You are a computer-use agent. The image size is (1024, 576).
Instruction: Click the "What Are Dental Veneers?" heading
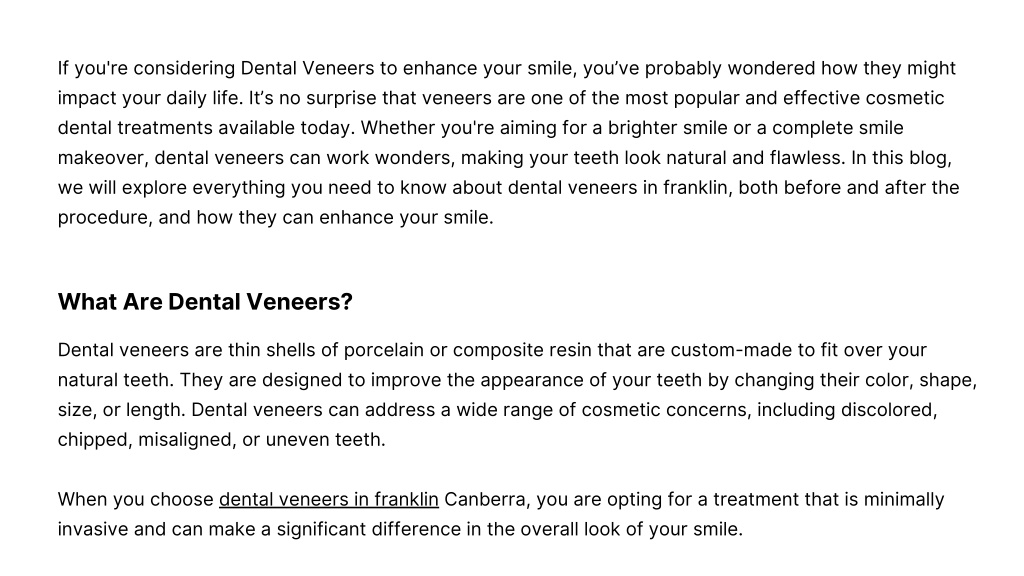205,302
